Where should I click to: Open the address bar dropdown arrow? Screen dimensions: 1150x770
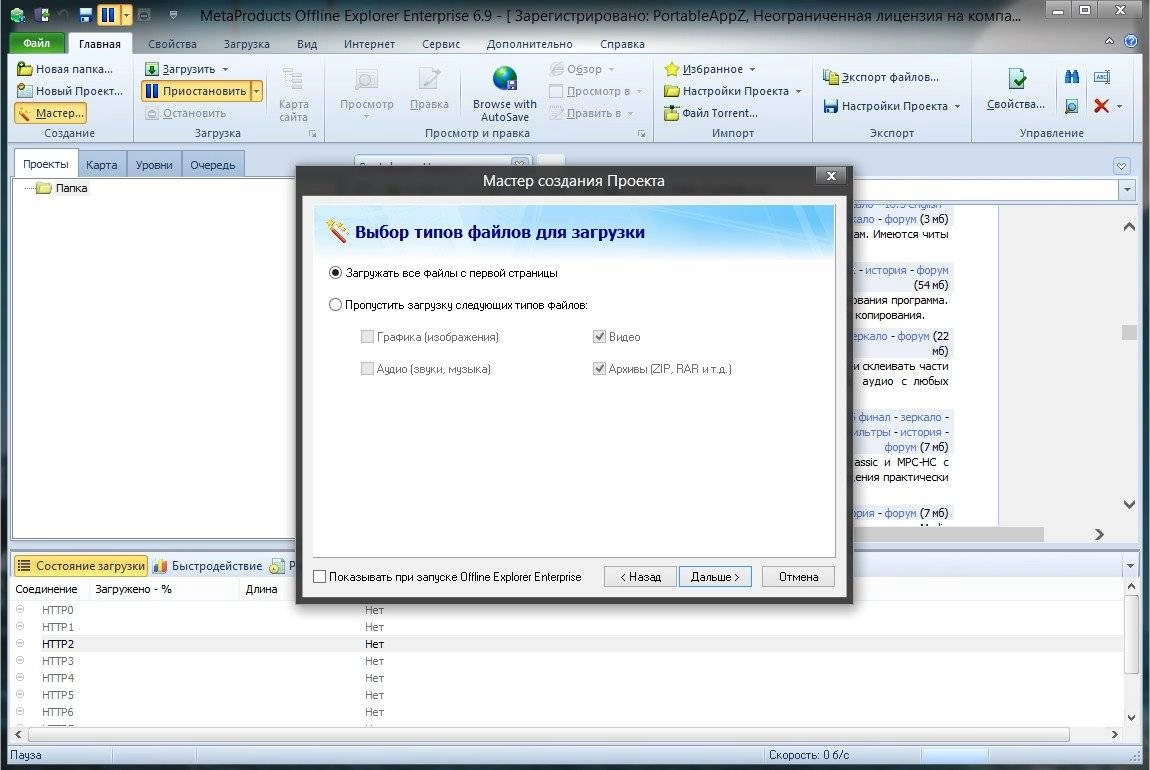tap(1127, 190)
